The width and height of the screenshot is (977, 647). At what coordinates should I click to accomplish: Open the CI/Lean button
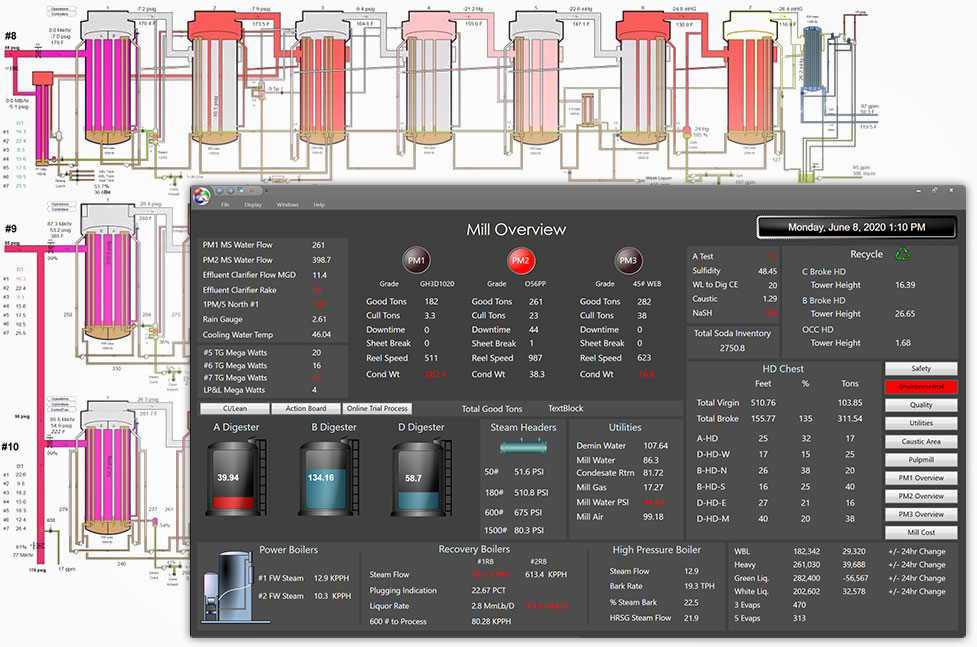point(235,409)
